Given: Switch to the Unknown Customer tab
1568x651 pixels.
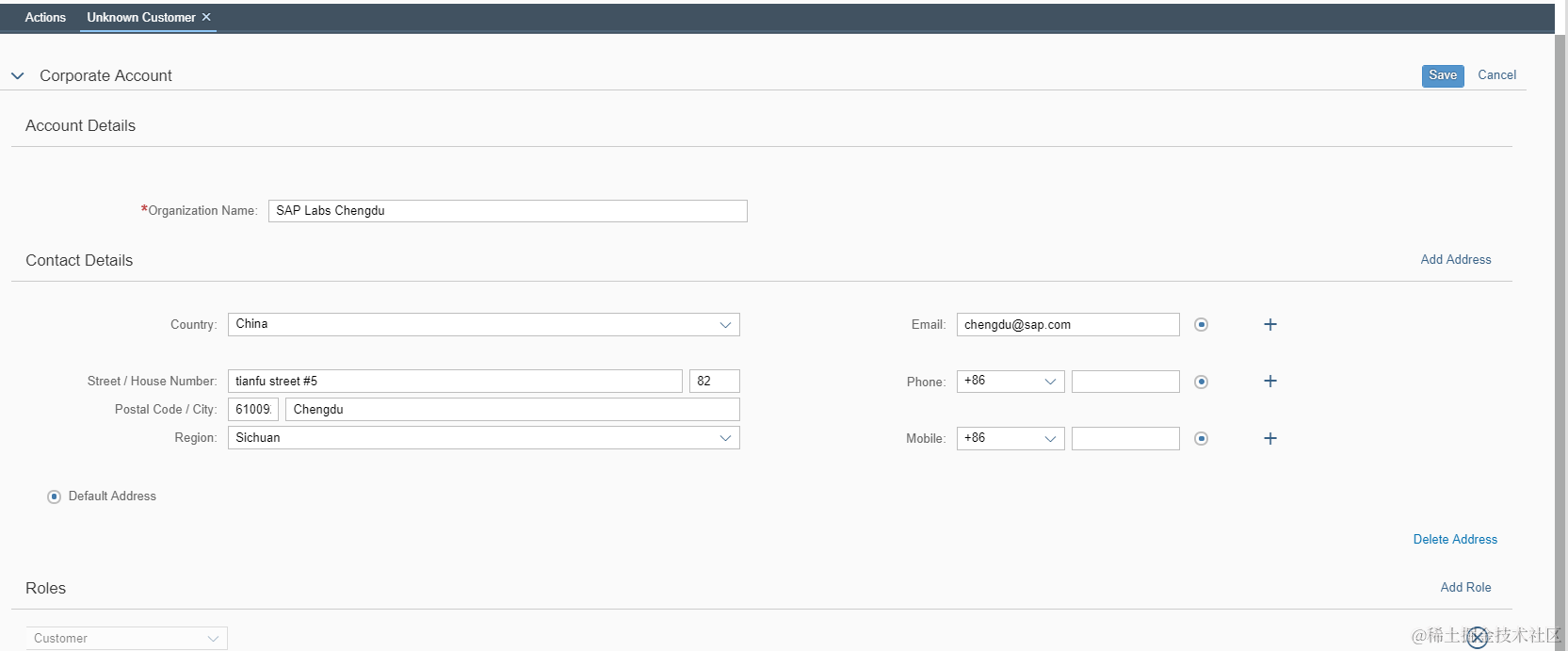Looking at the screenshot, I should click(141, 17).
